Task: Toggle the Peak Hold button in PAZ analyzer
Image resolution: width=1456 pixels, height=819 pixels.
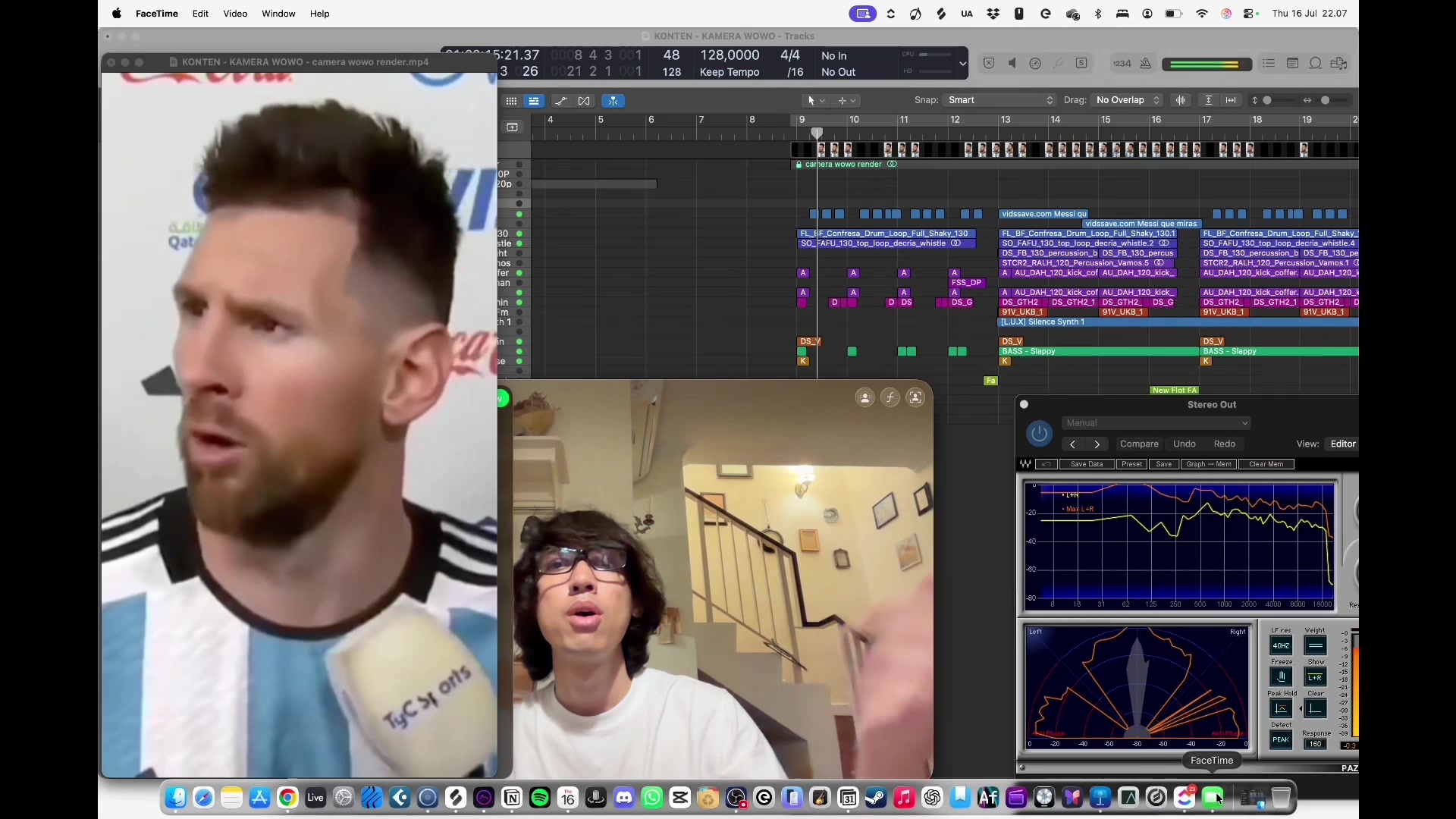Action: click(1281, 708)
